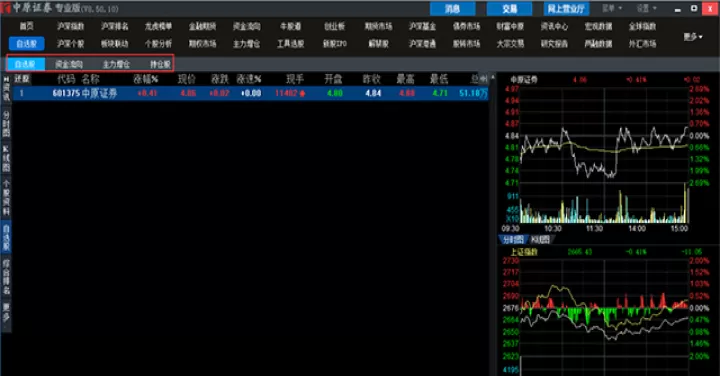The image size is (720, 376).
Task: Switch to the 主力增仓 sub-tab below navigation
Action: click(x=116, y=64)
